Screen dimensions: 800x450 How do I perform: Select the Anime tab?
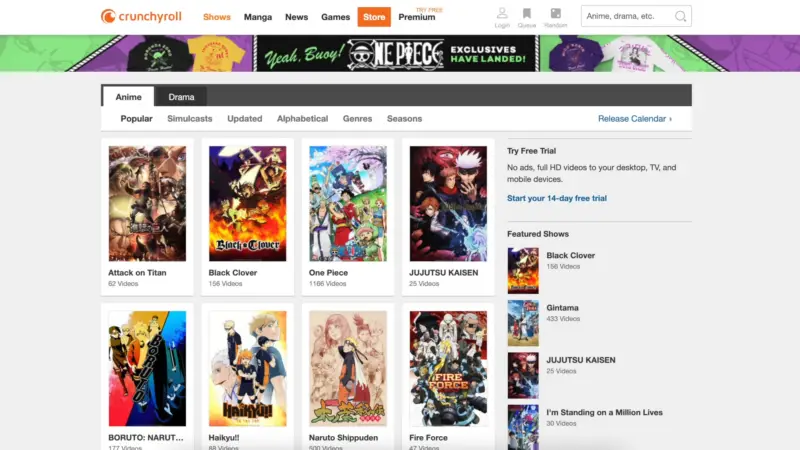pyautogui.click(x=129, y=97)
